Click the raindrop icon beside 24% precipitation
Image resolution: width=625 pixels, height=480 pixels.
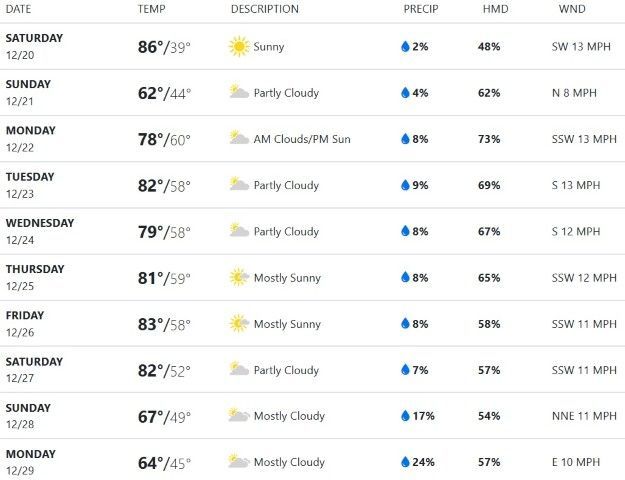point(405,462)
